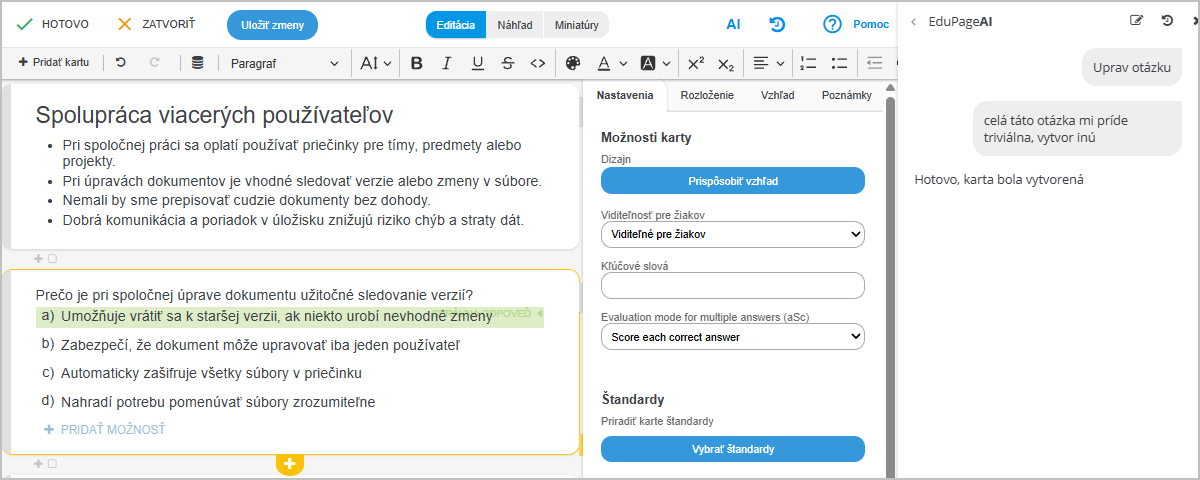This screenshot has width=1200, height=480.
Task: Apply italic formatting to text
Action: 447,63
